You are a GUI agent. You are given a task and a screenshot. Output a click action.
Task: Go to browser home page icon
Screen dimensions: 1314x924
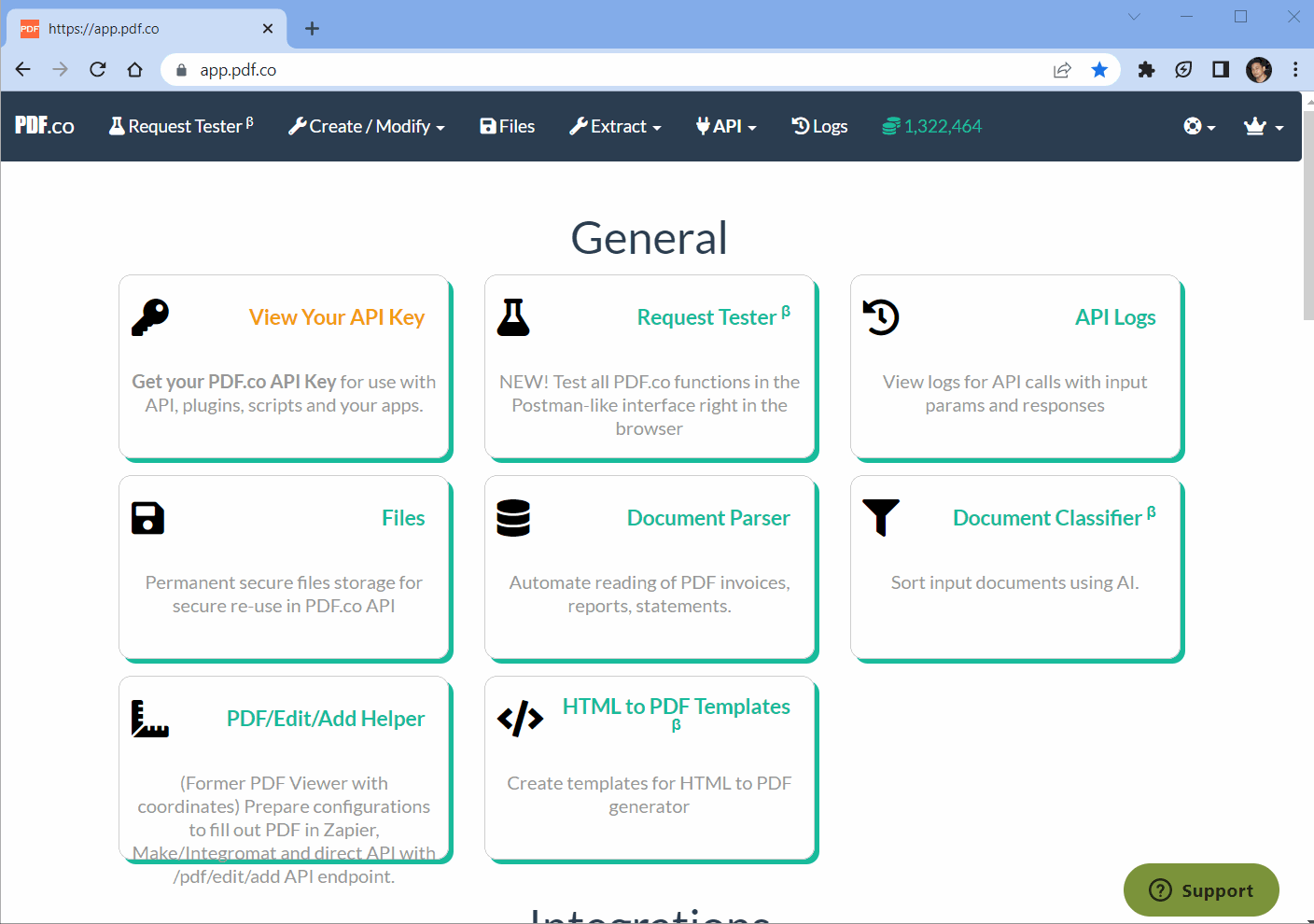(x=135, y=70)
